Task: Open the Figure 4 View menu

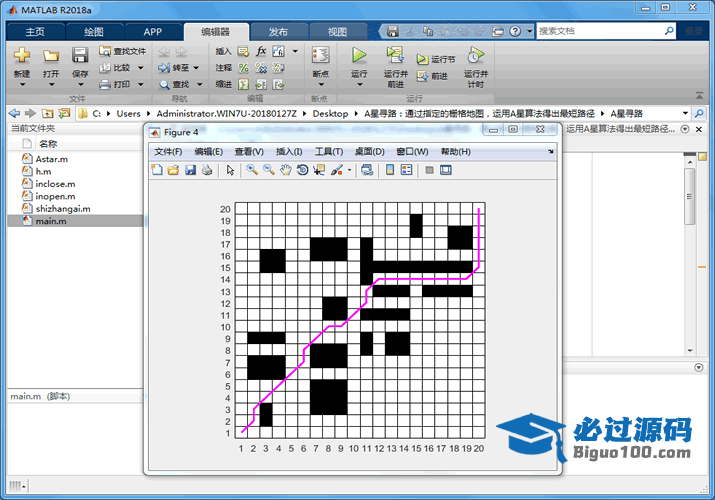Action: tap(249, 152)
